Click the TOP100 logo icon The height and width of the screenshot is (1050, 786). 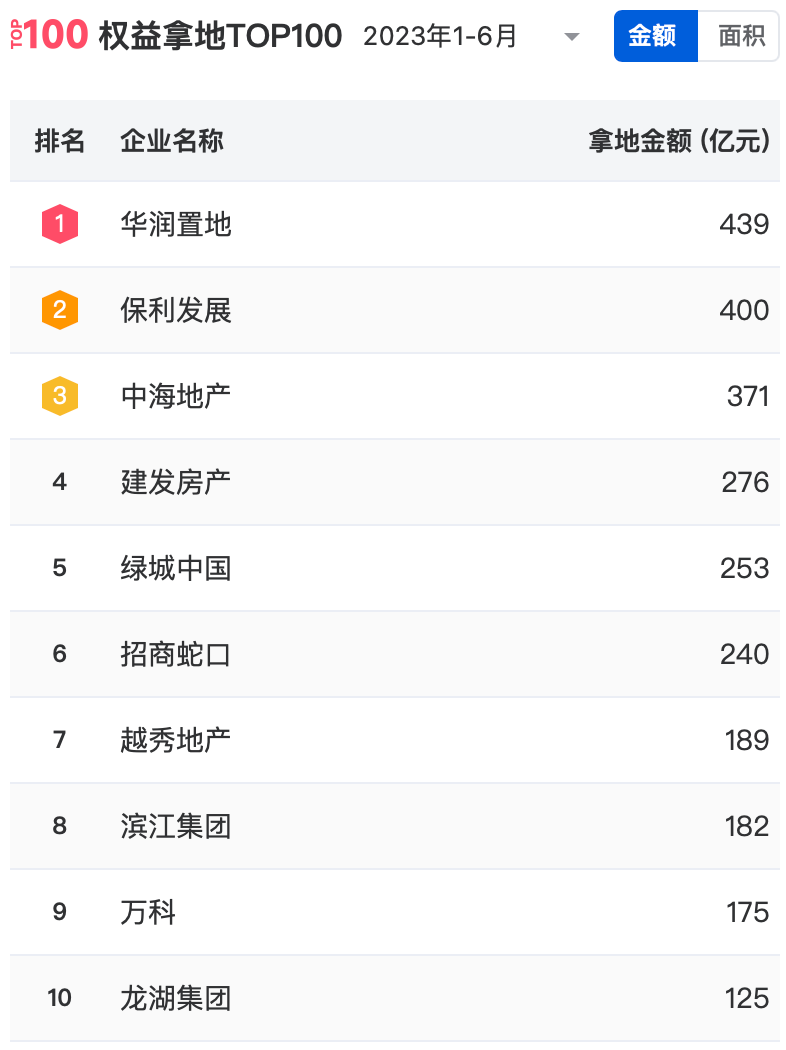49,35
